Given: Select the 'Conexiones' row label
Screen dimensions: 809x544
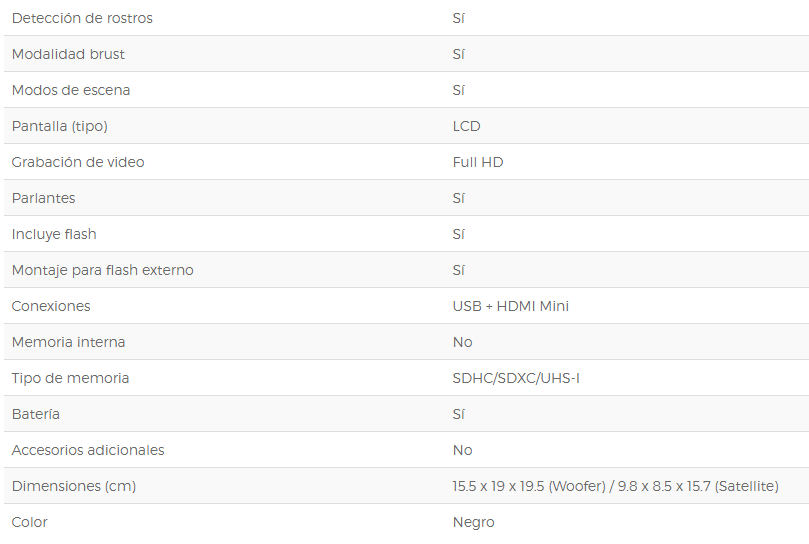Looking at the screenshot, I should pos(51,306).
